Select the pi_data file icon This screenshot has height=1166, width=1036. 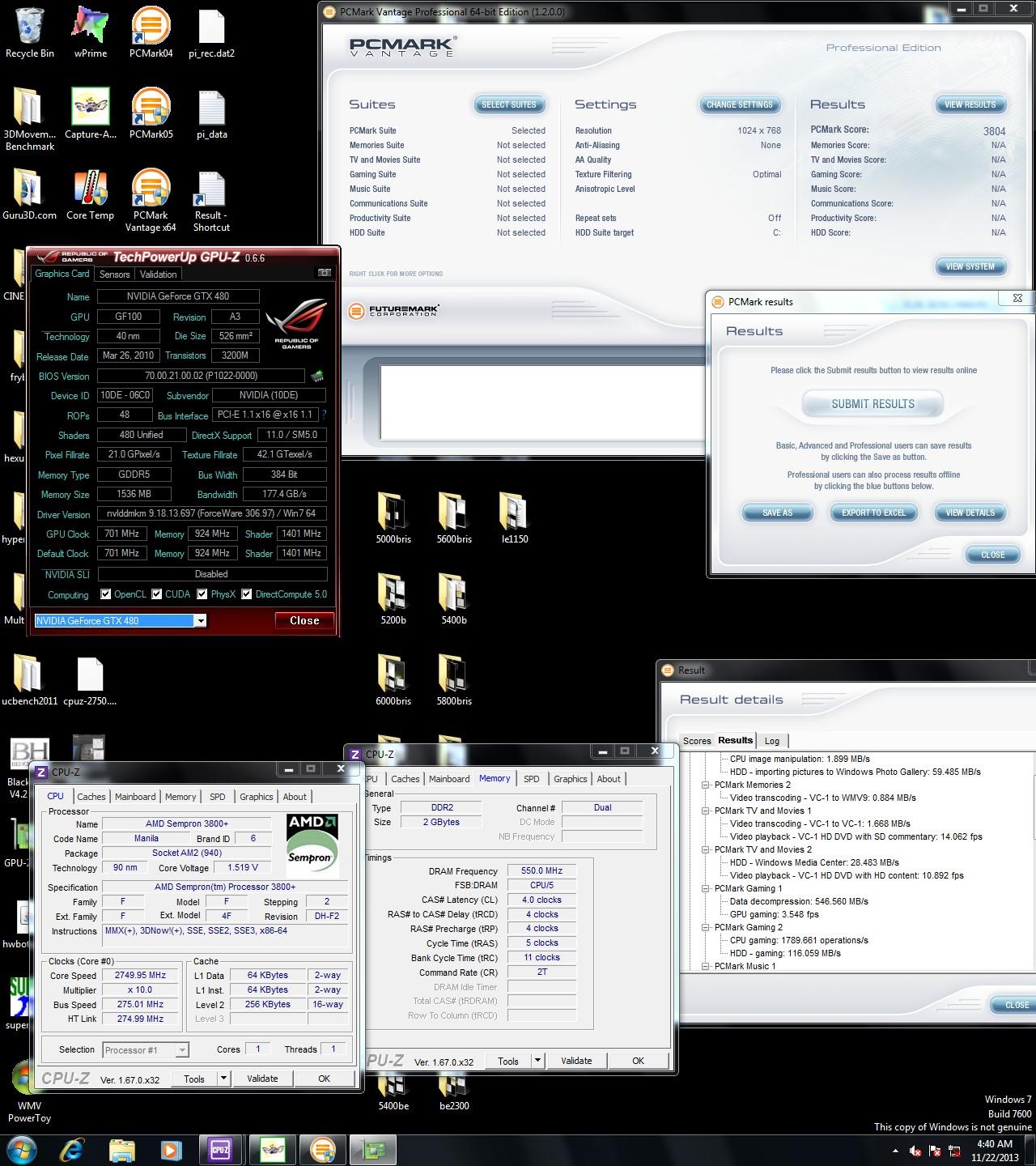coord(211,113)
